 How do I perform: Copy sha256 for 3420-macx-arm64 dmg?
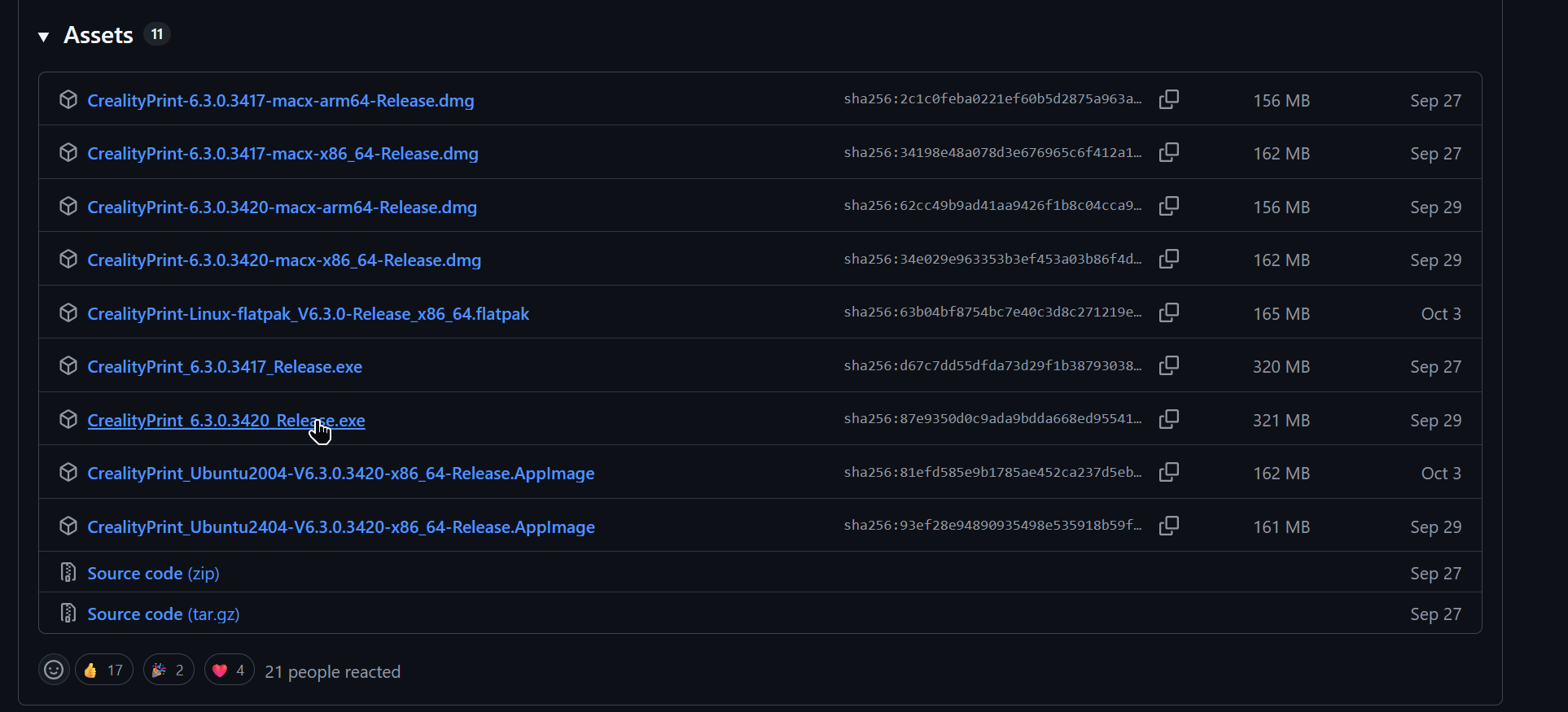tap(1169, 206)
